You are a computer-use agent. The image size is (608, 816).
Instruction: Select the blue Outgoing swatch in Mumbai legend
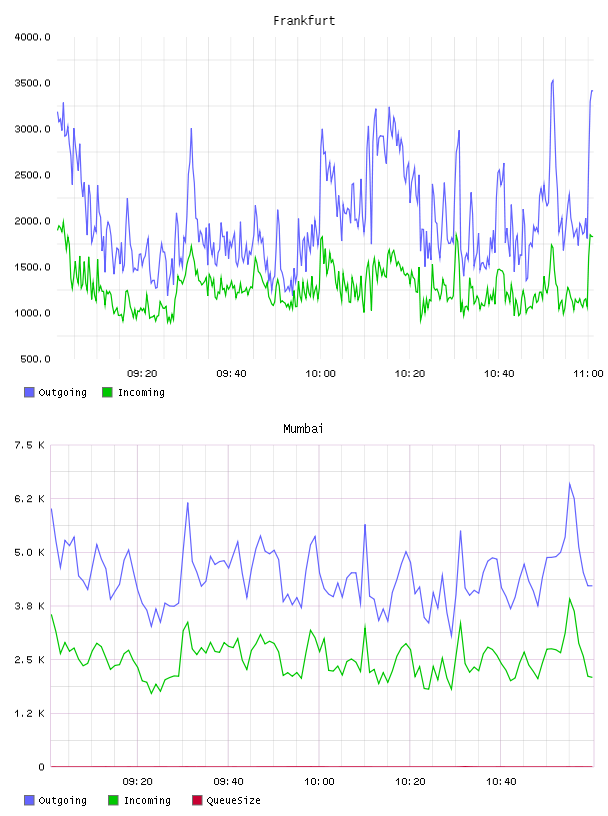click(x=29, y=800)
